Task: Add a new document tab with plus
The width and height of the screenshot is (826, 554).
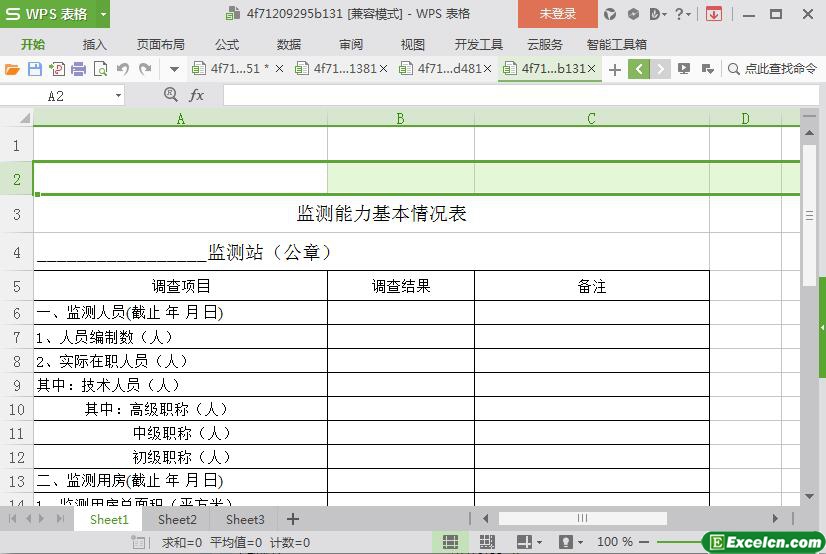Action: pos(615,70)
